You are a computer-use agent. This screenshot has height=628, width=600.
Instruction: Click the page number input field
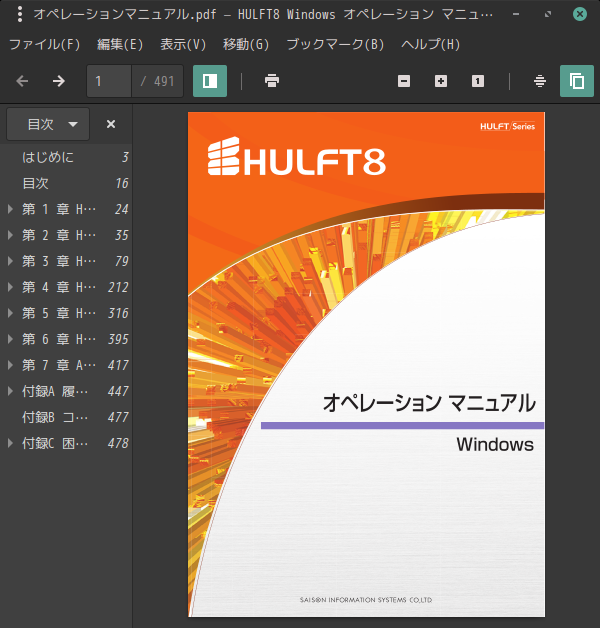click(109, 81)
